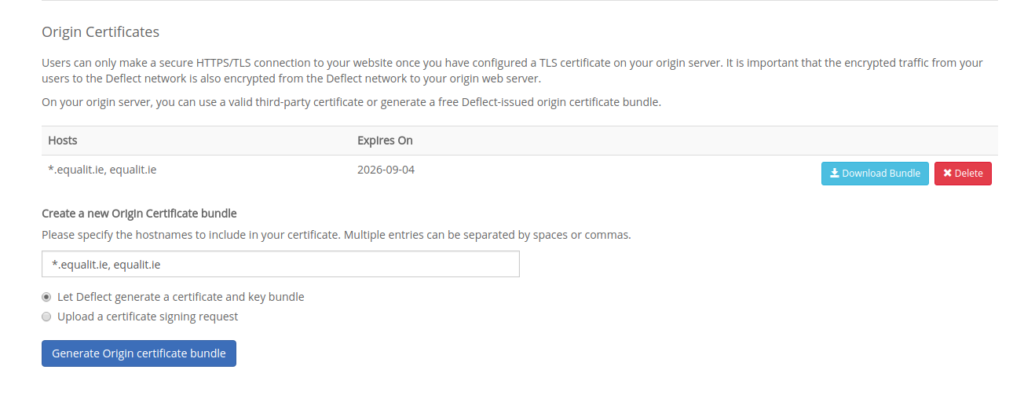The image size is (1024, 399).
Task: Focus the hostnames input field
Action: tap(280, 264)
